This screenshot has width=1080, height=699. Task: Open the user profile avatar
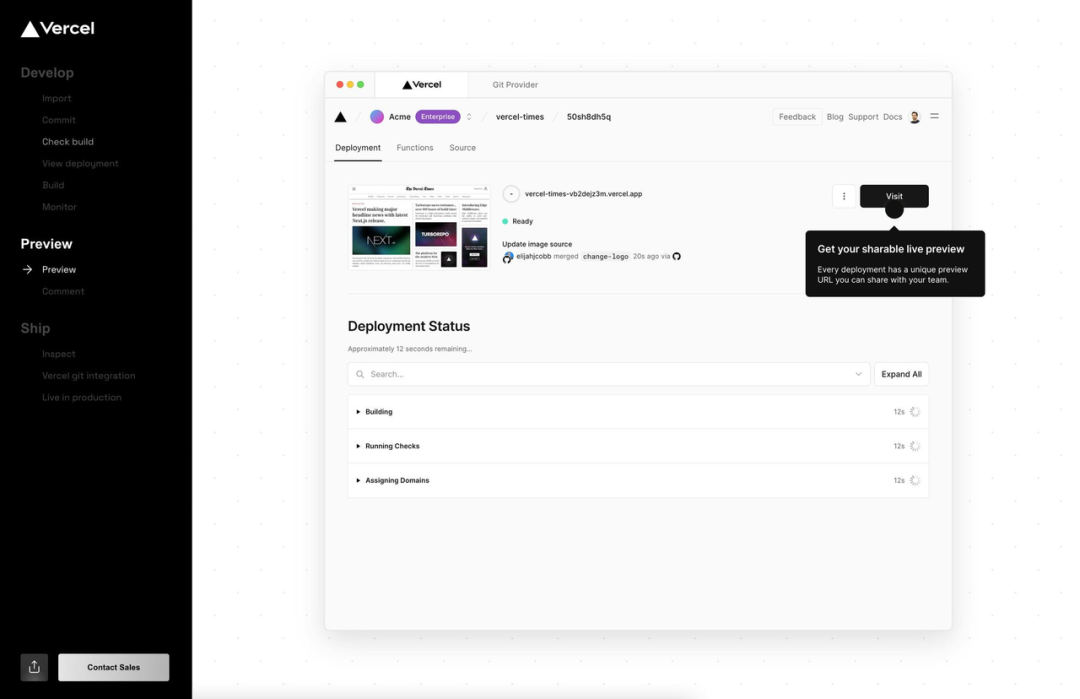(915, 117)
